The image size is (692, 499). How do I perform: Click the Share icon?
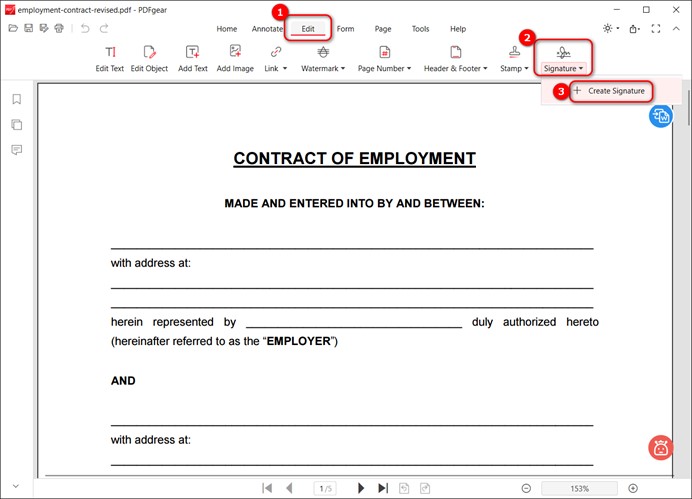pos(634,29)
